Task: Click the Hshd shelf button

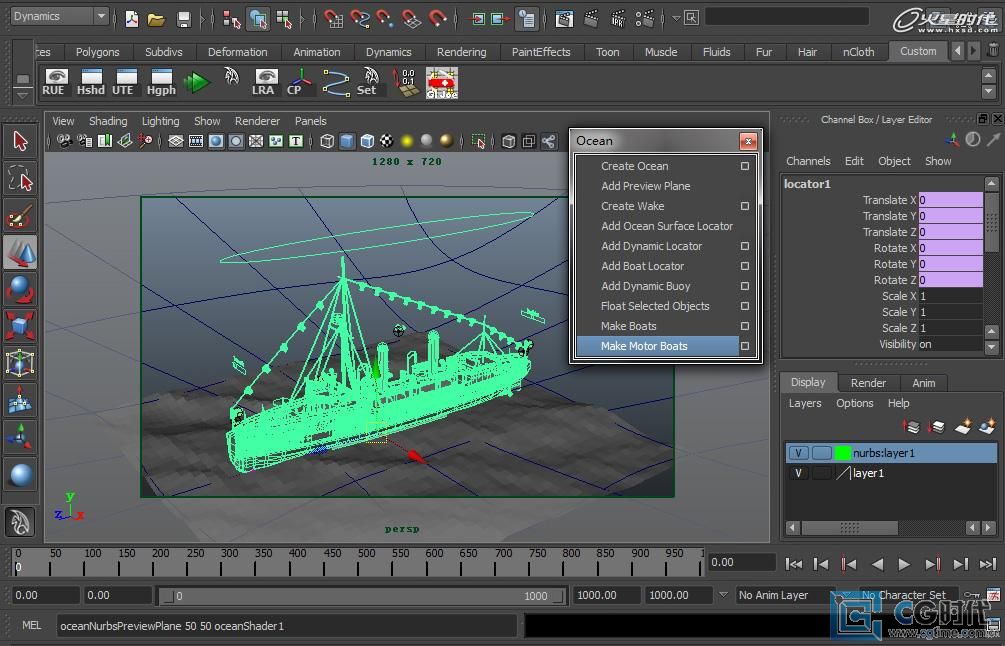Action: point(90,83)
